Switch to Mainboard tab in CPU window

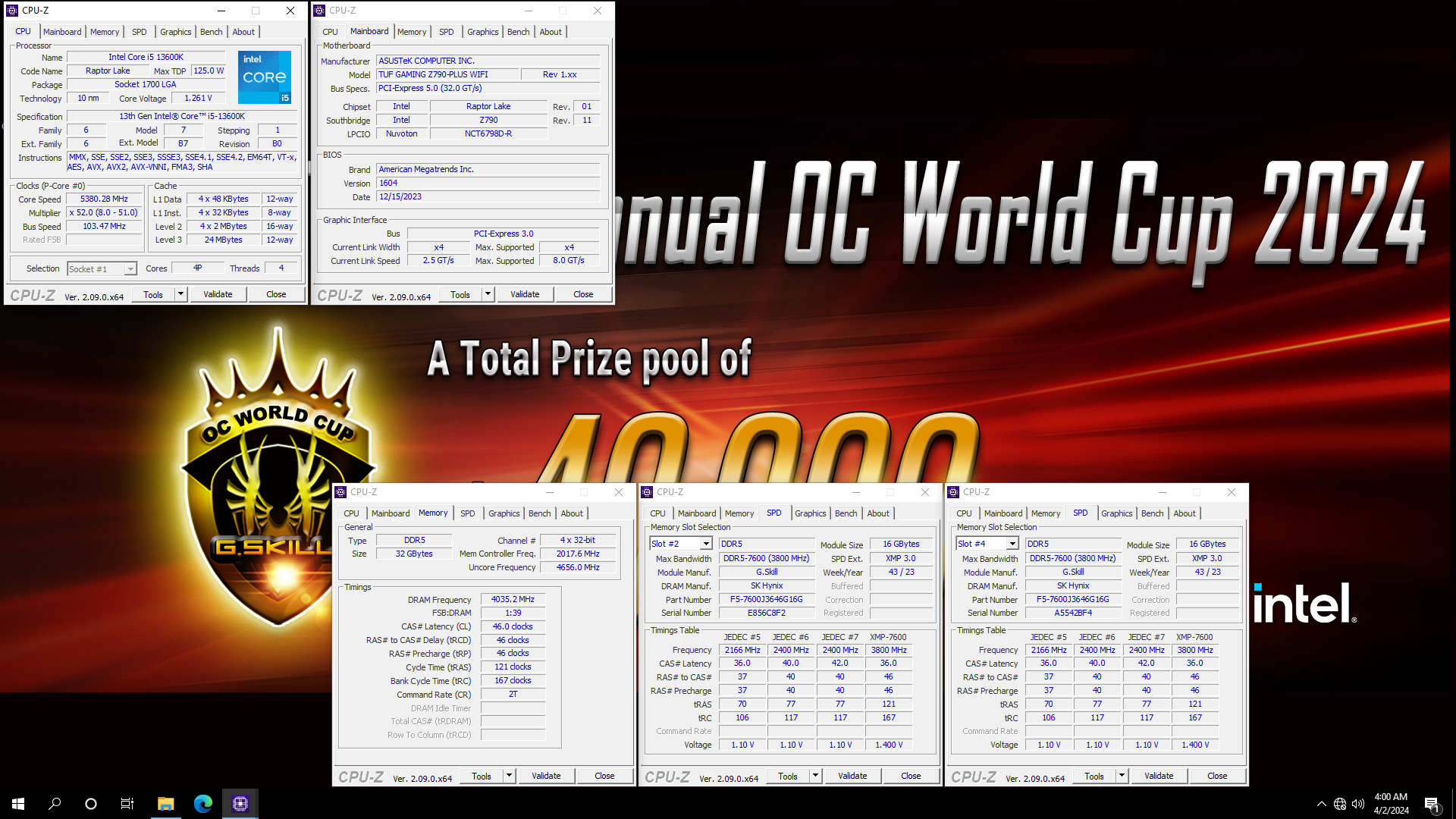click(62, 32)
